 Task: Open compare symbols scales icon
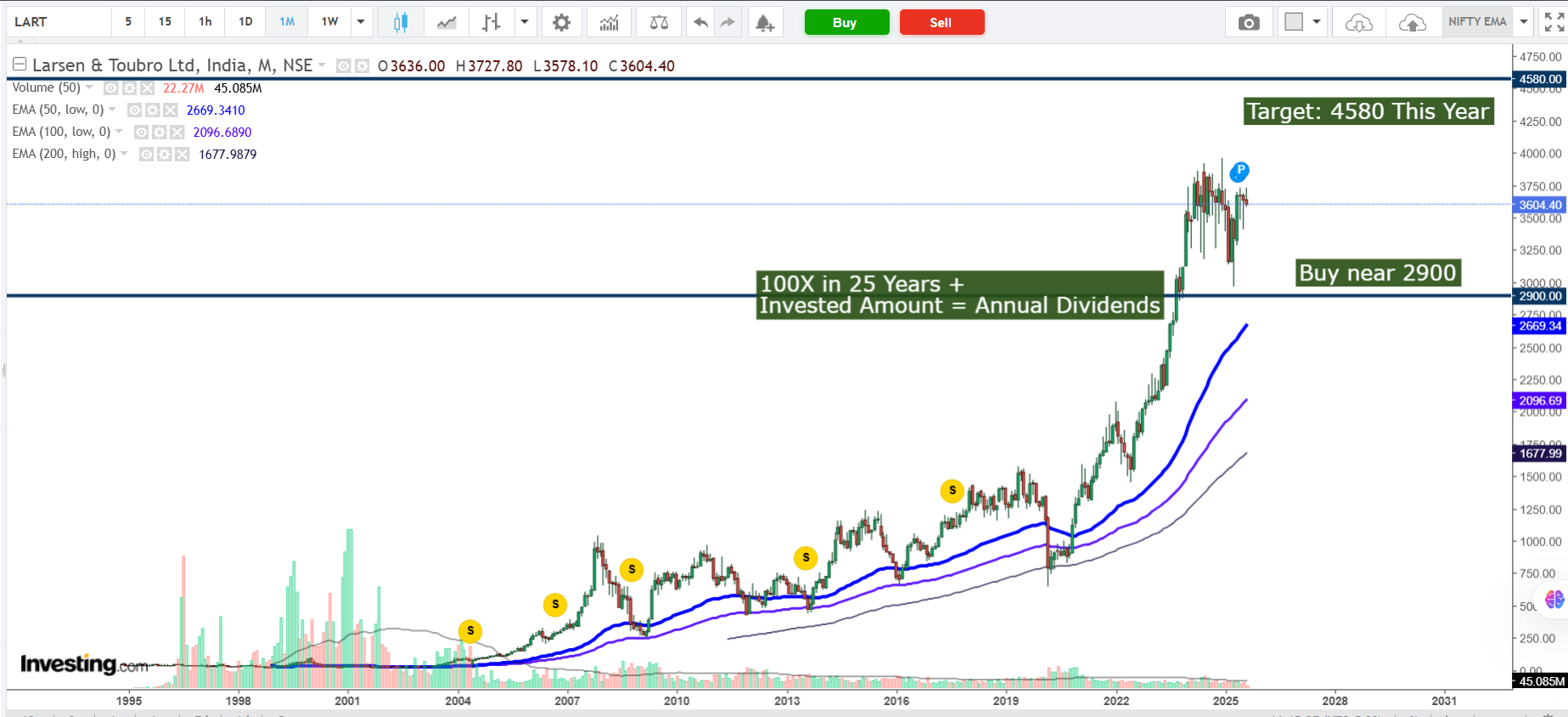click(x=659, y=22)
